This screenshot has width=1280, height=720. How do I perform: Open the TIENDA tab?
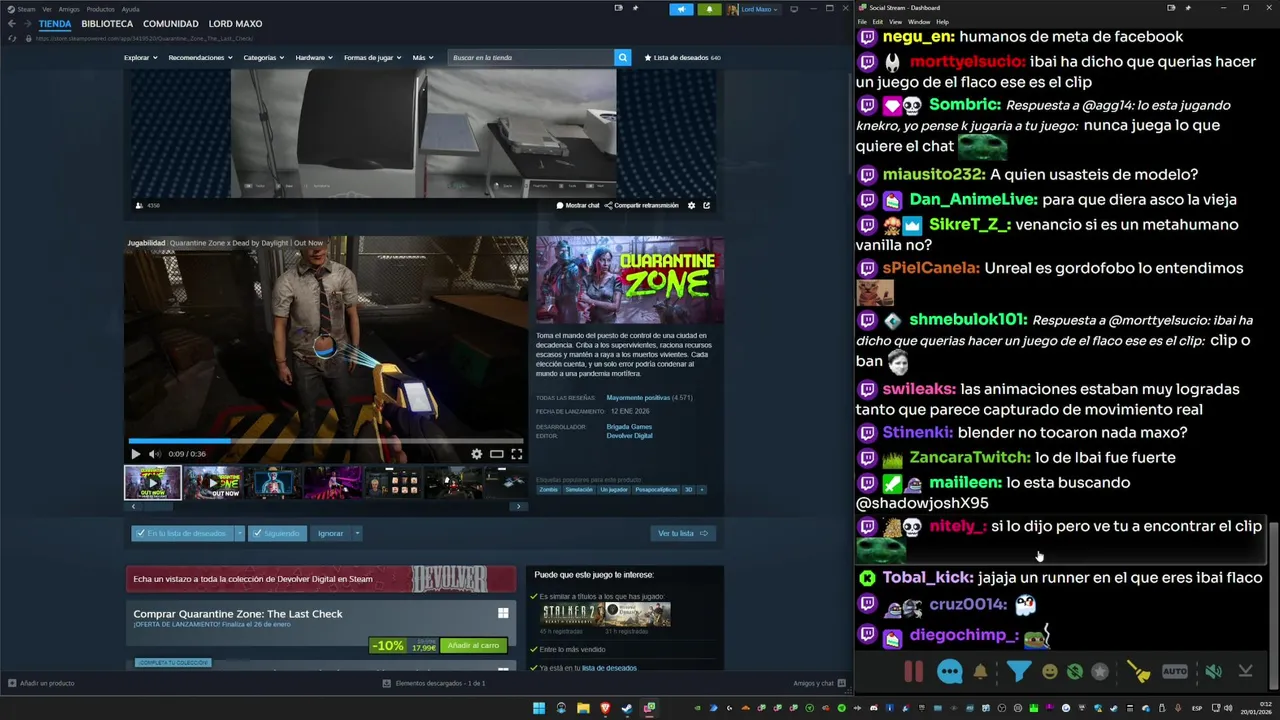point(55,24)
